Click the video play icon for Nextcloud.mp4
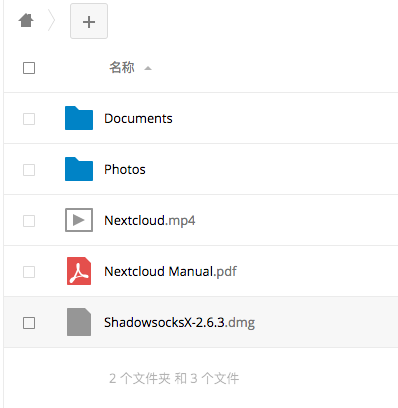Screen dimensions: 398x408 pyautogui.click(x=79, y=220)
